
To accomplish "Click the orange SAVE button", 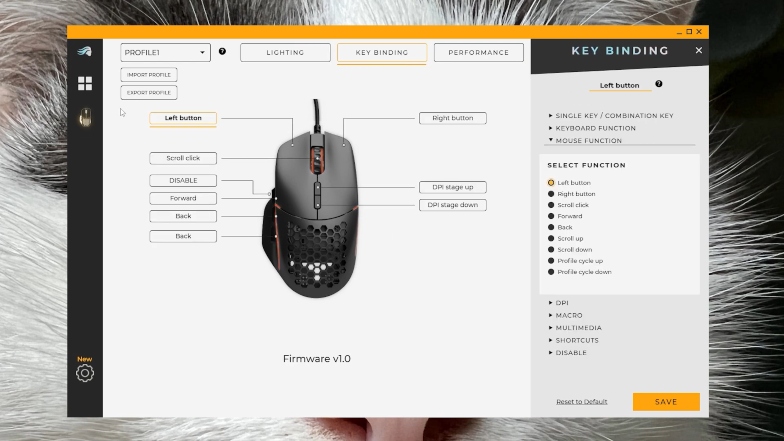I will (666, 402).
